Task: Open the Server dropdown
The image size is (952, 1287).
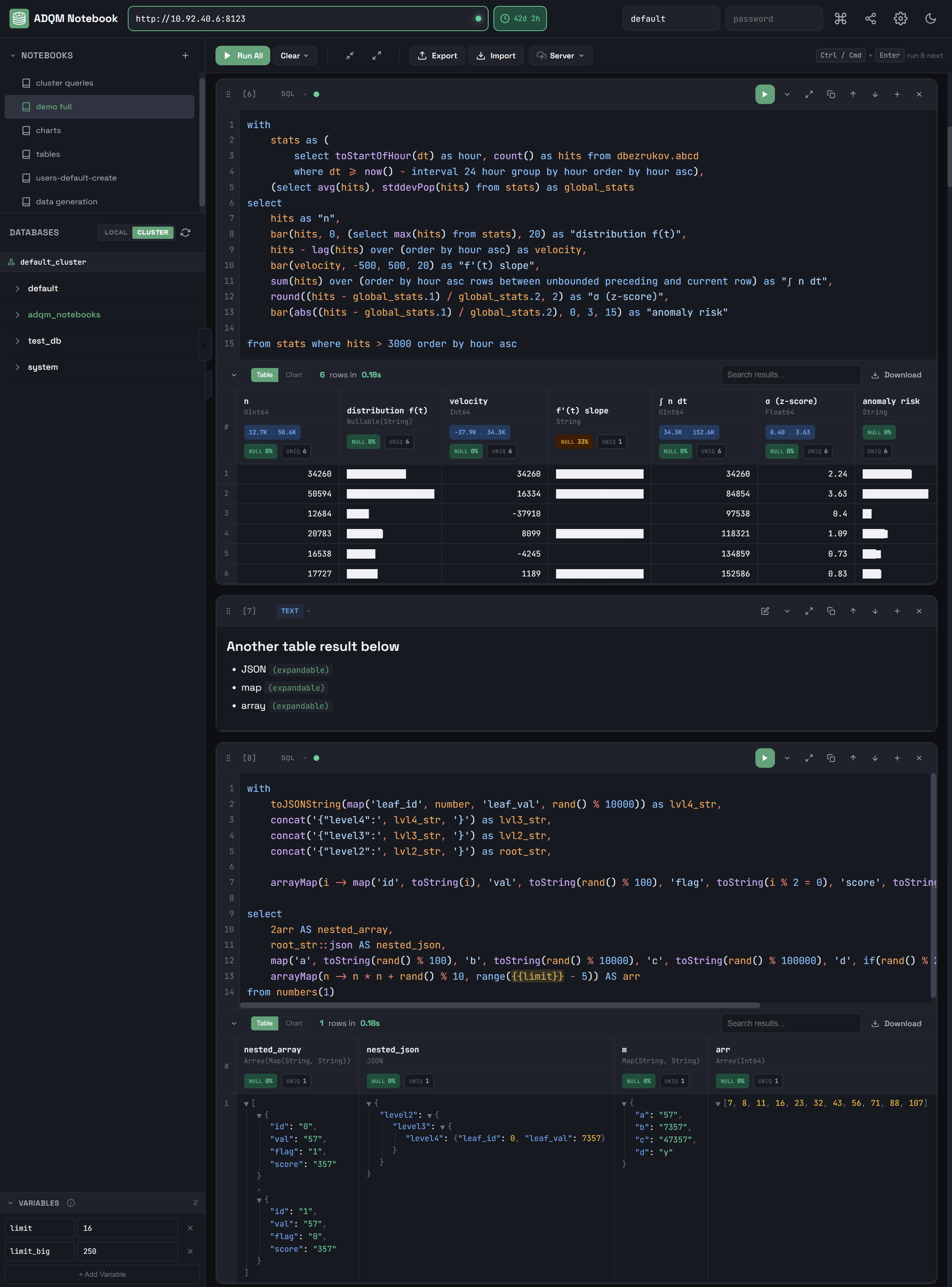Action: tap(560, 55)
